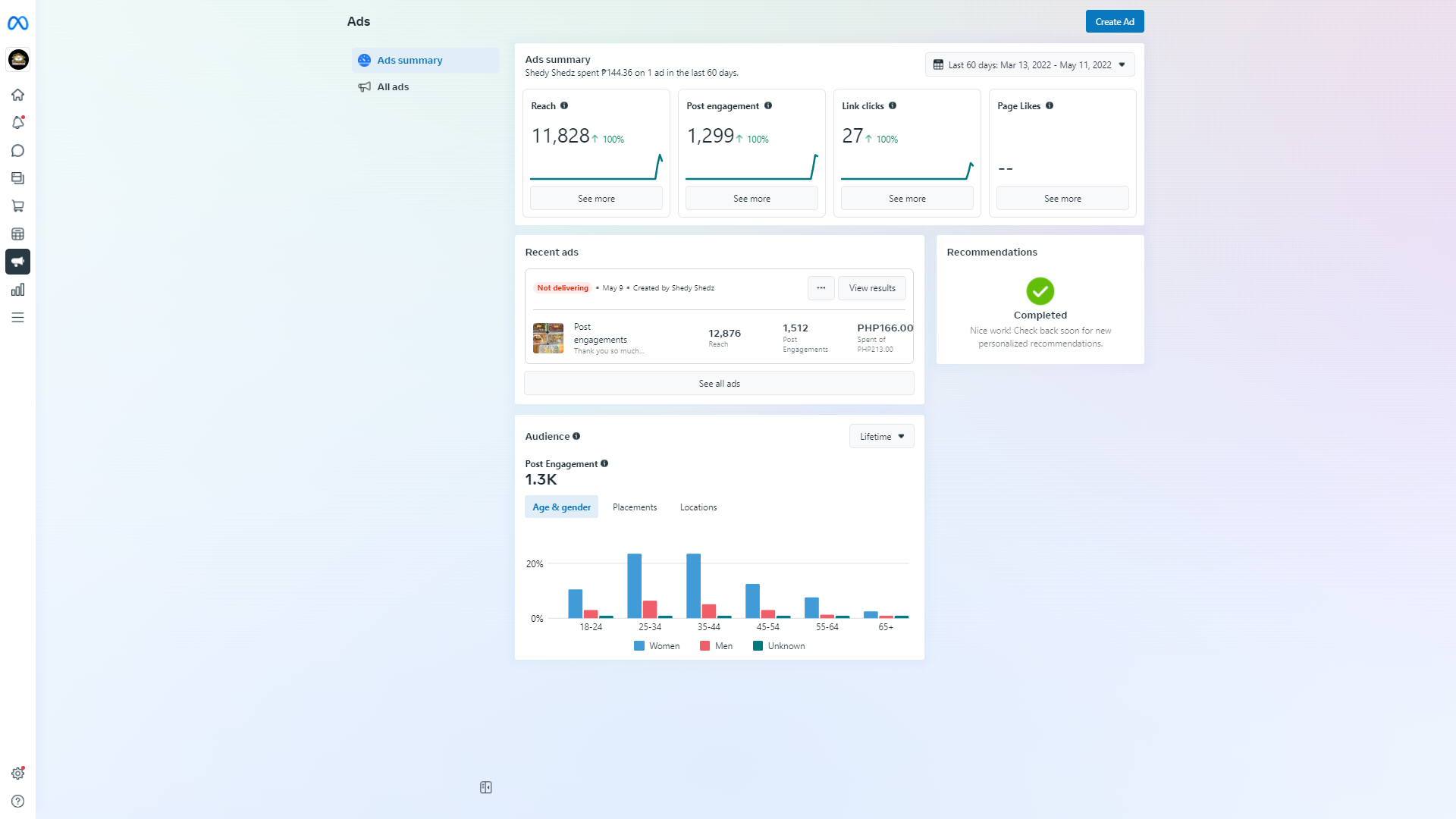Click the Reach info icon
Image resolution: width=1456 pixels, height=819 pixels.
(x=564, y=105)
